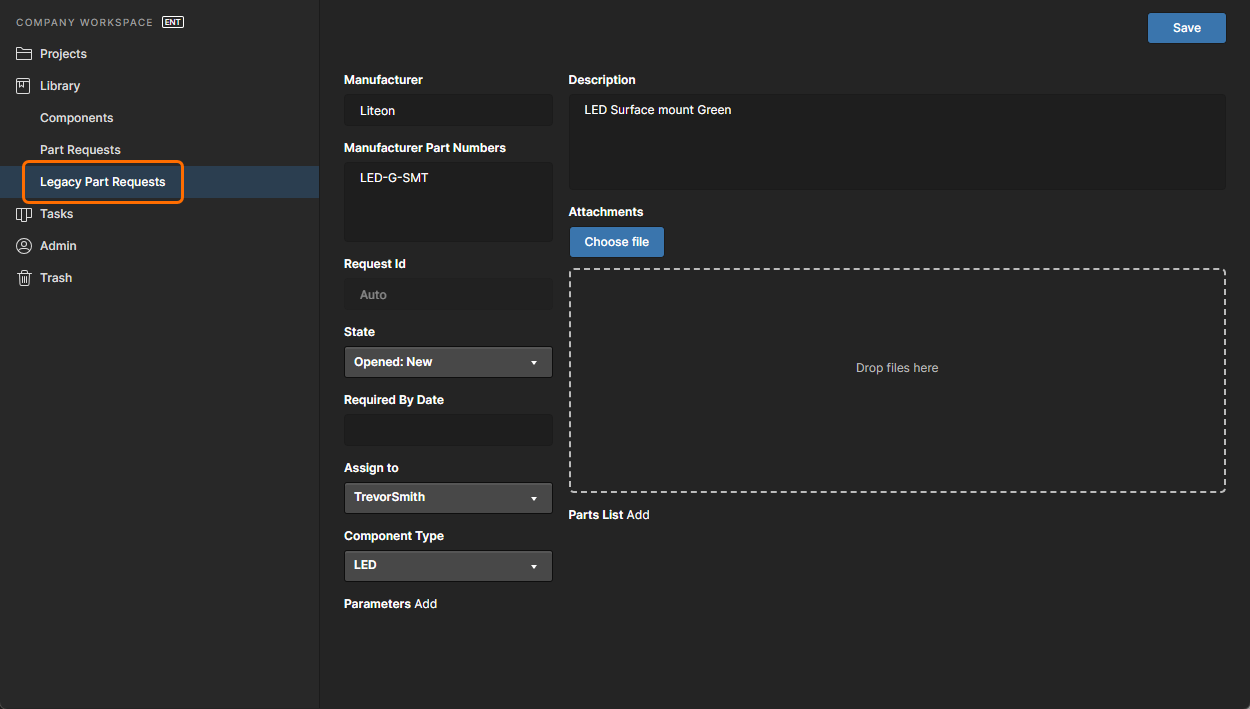Viewport: 1250px width, 709px height.
Task: Select Legacy Part Requests sidebar item
Action: 103,182
